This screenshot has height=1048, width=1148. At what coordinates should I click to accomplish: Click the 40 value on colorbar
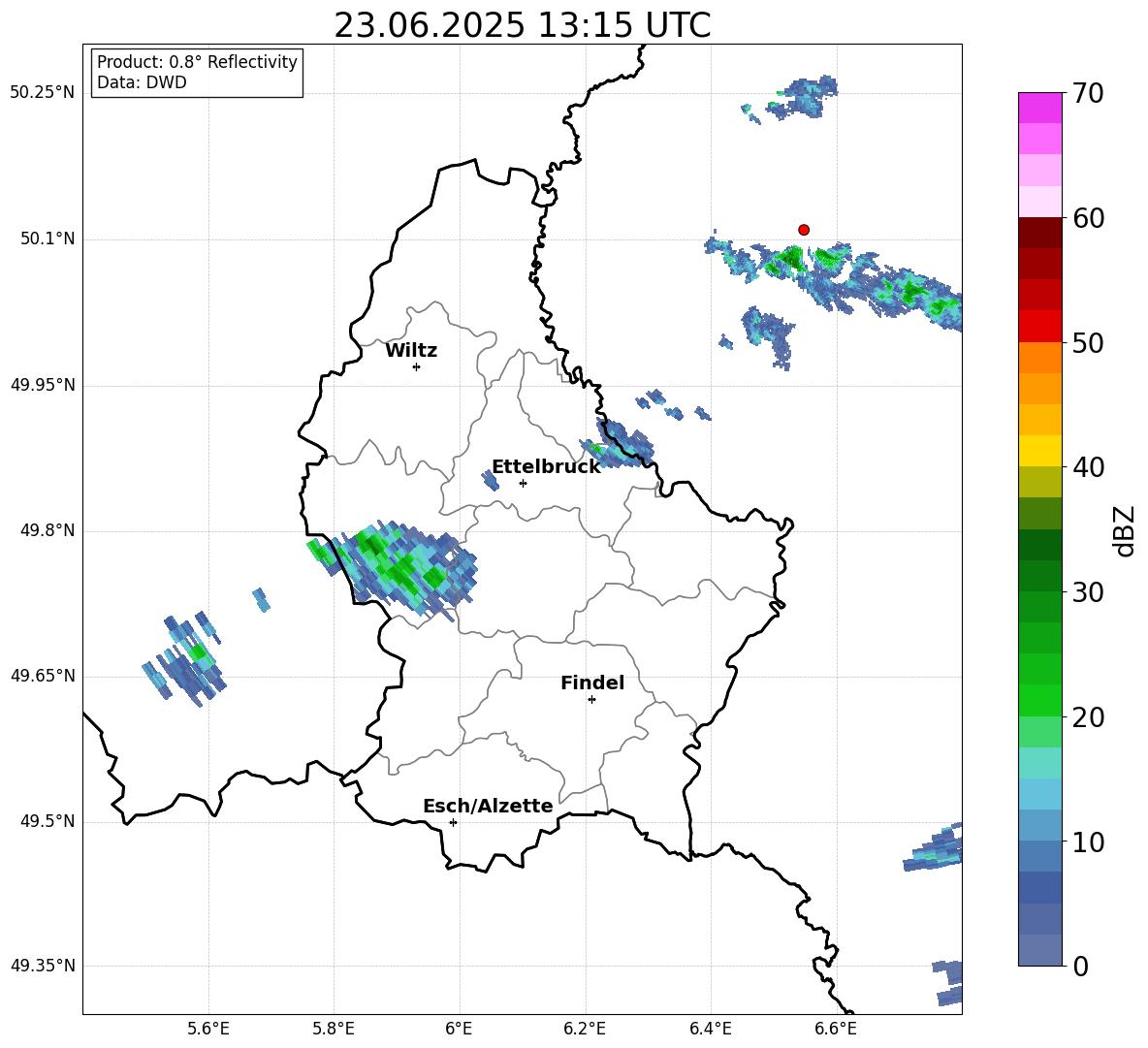tap(1088, 467)
